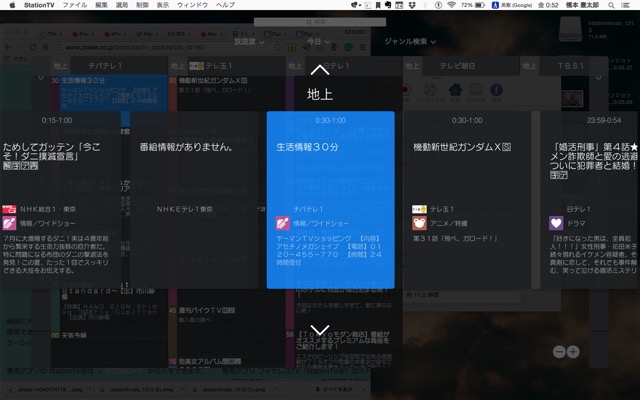This screenshot has height=400, width=640.
Task: Select the 機動新世紀ガンダムX program card
Action: click(467, 200)
